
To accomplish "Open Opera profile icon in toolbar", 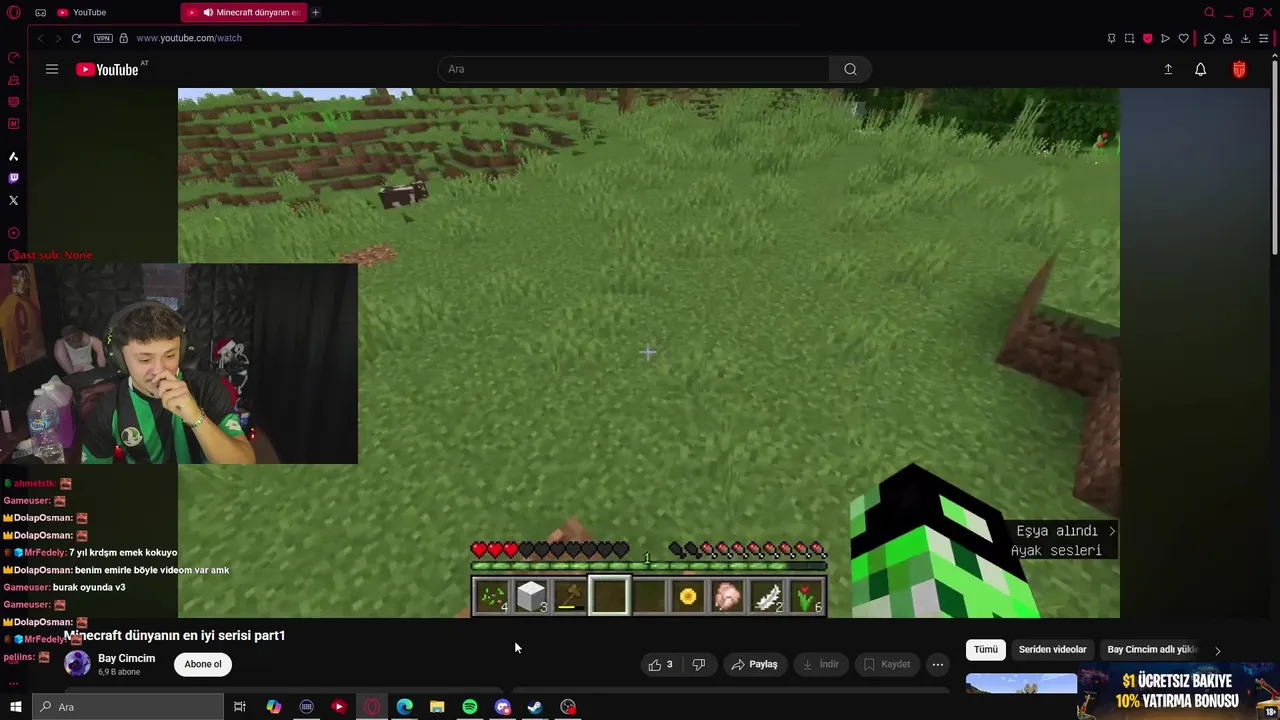I will coord(1227,38).
